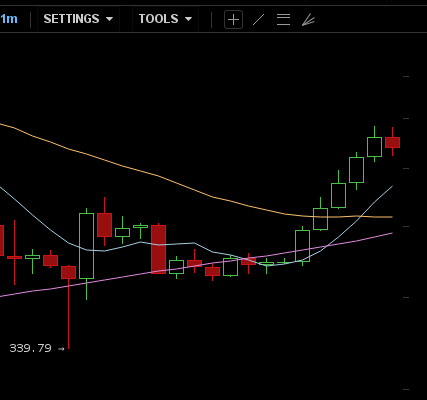Viewport: 427px width, 400px height.
Task: Click the highest green candle near the top right
Action: (x=374, y=147)
